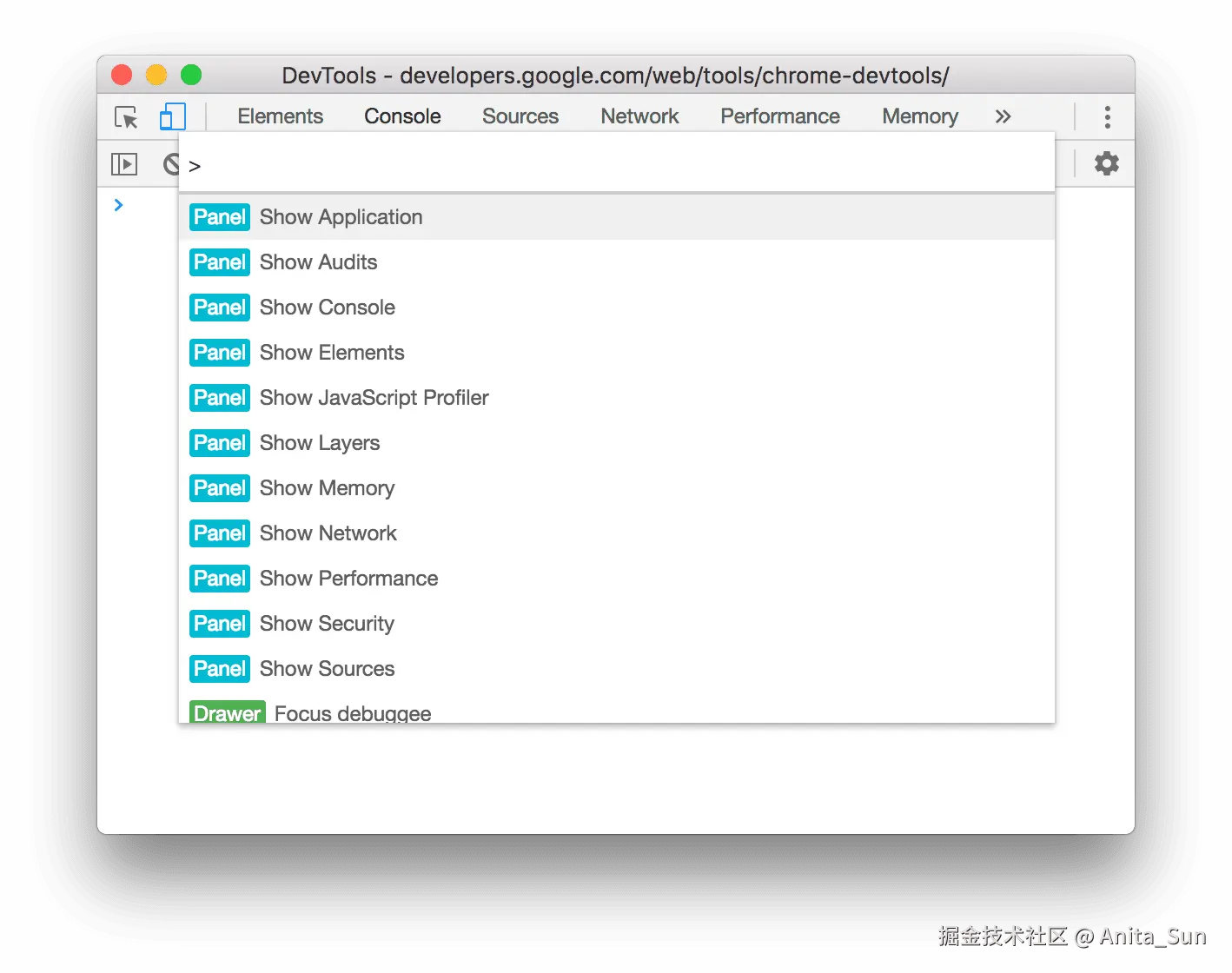This screenshot has height=973, width=1232.
Task: Show the console sidebar icon
Action: (x=124, y=164)
